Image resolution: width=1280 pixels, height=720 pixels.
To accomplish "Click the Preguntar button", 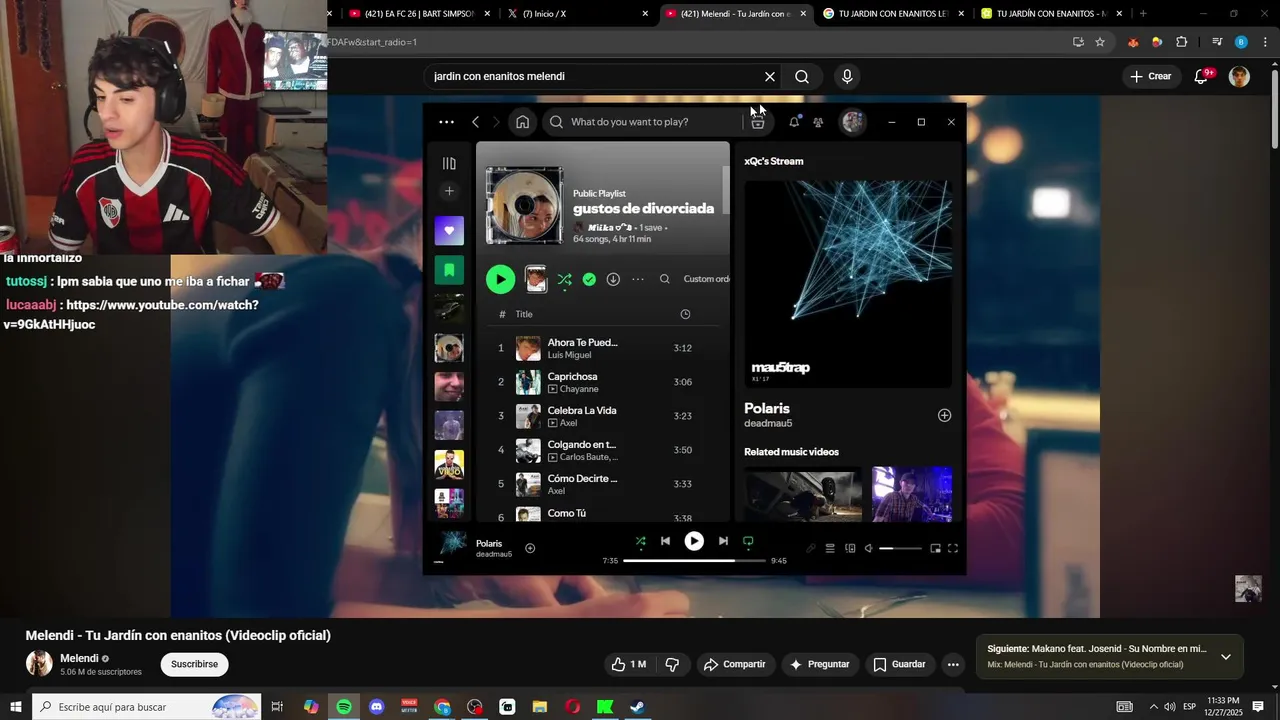I will 819,664.
